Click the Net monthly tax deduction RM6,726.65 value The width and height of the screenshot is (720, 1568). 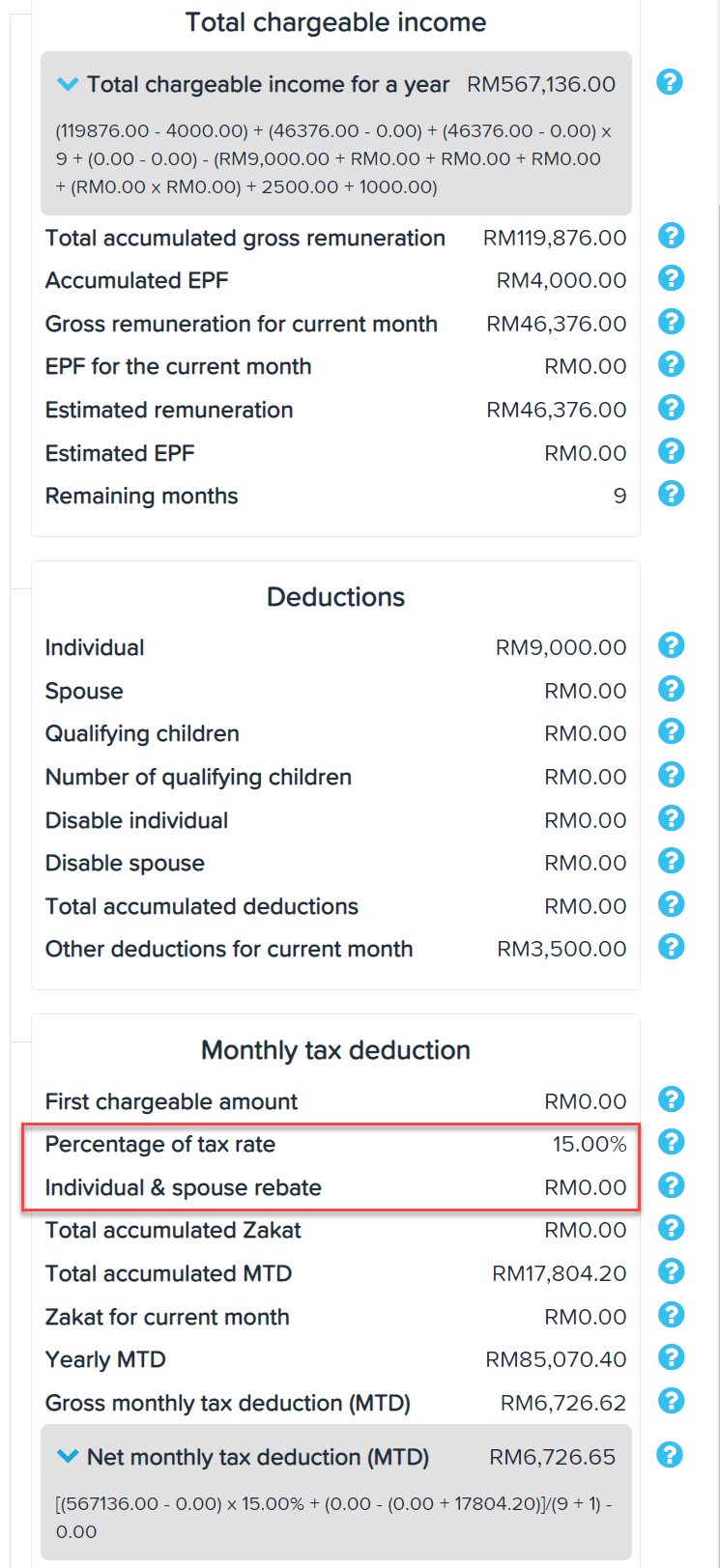[553, 1457]
